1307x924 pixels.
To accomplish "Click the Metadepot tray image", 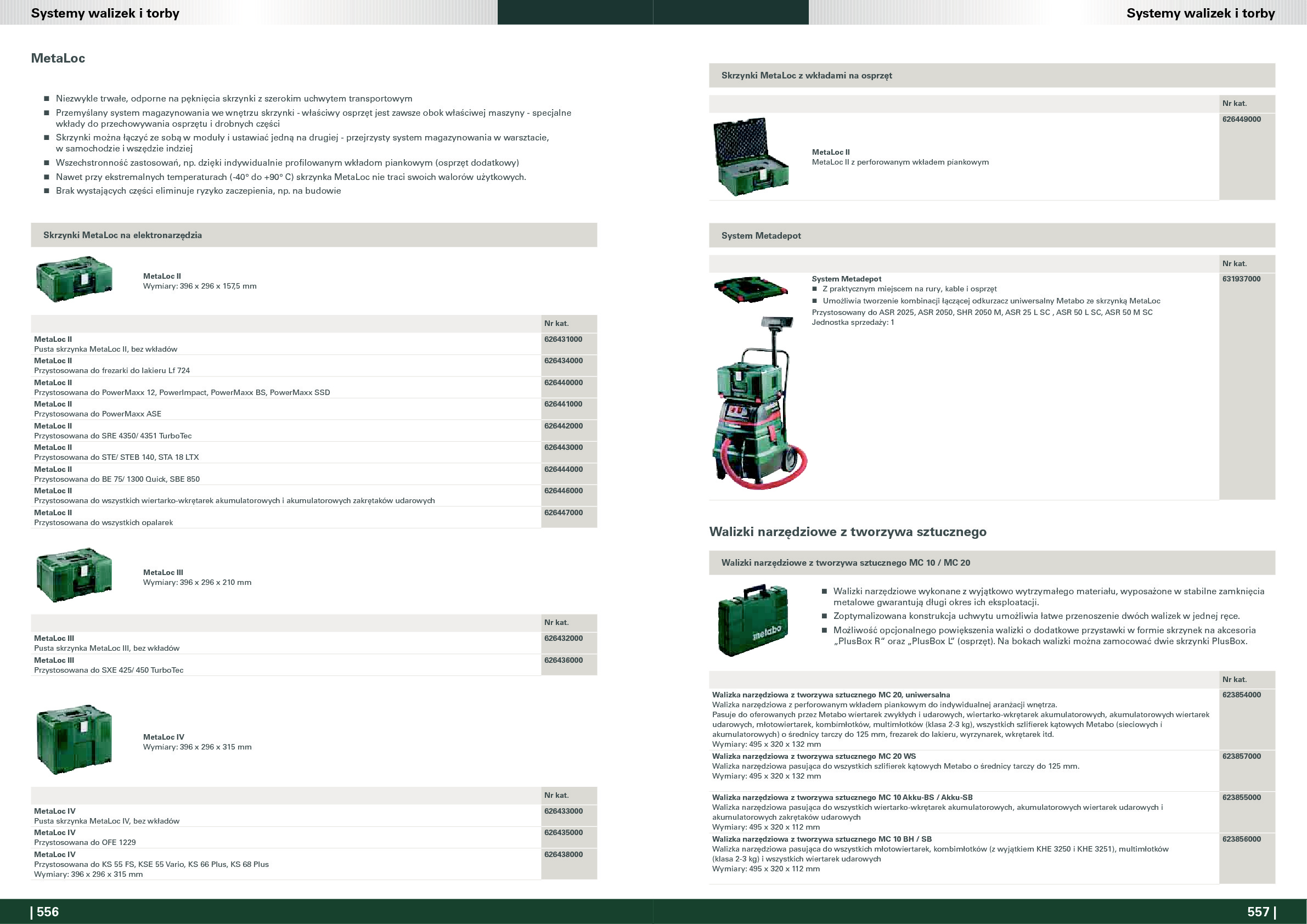I will coord(751,289).
